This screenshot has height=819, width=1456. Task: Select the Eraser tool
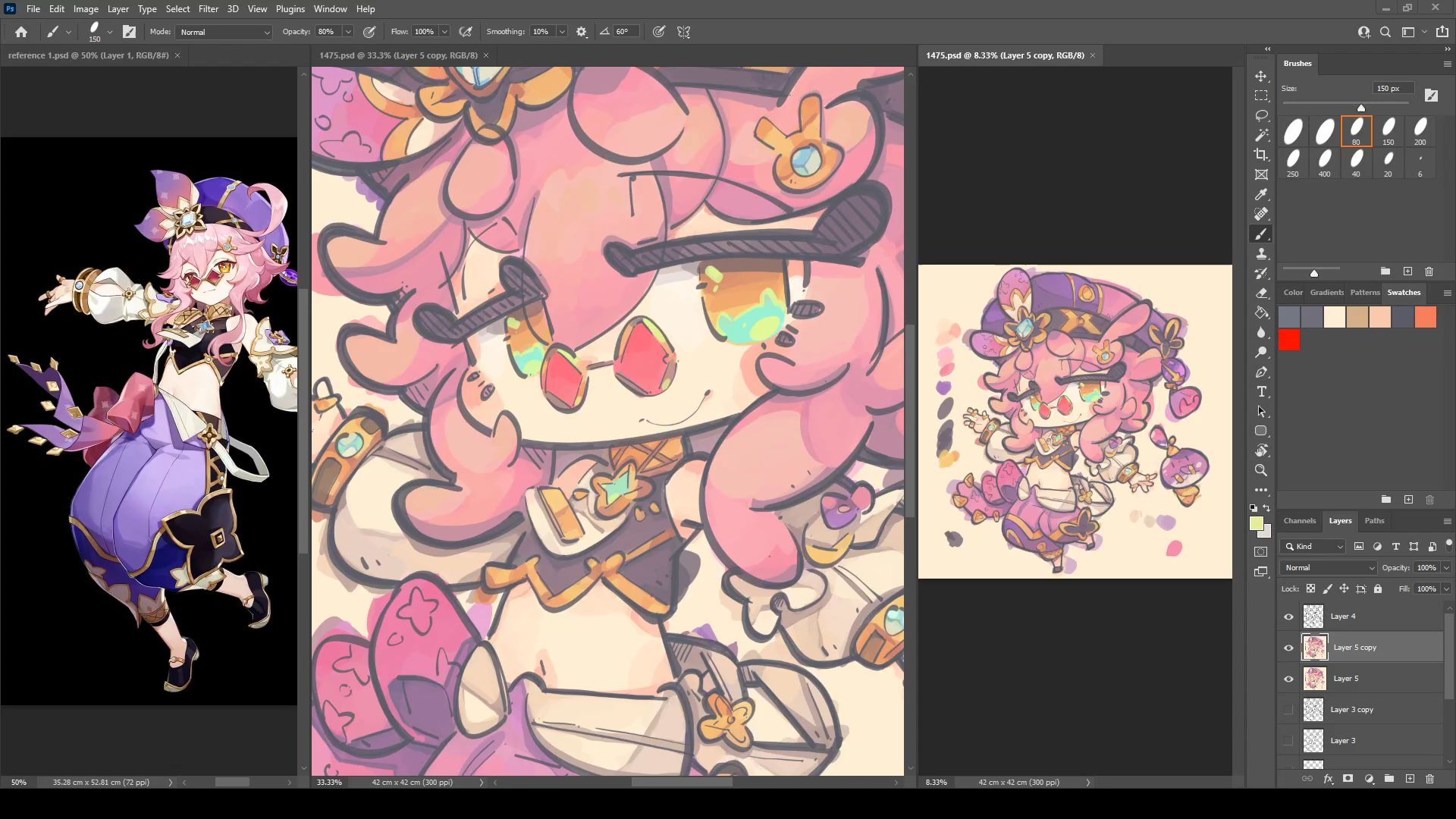pyautogui.click(x=1261, y=293)
